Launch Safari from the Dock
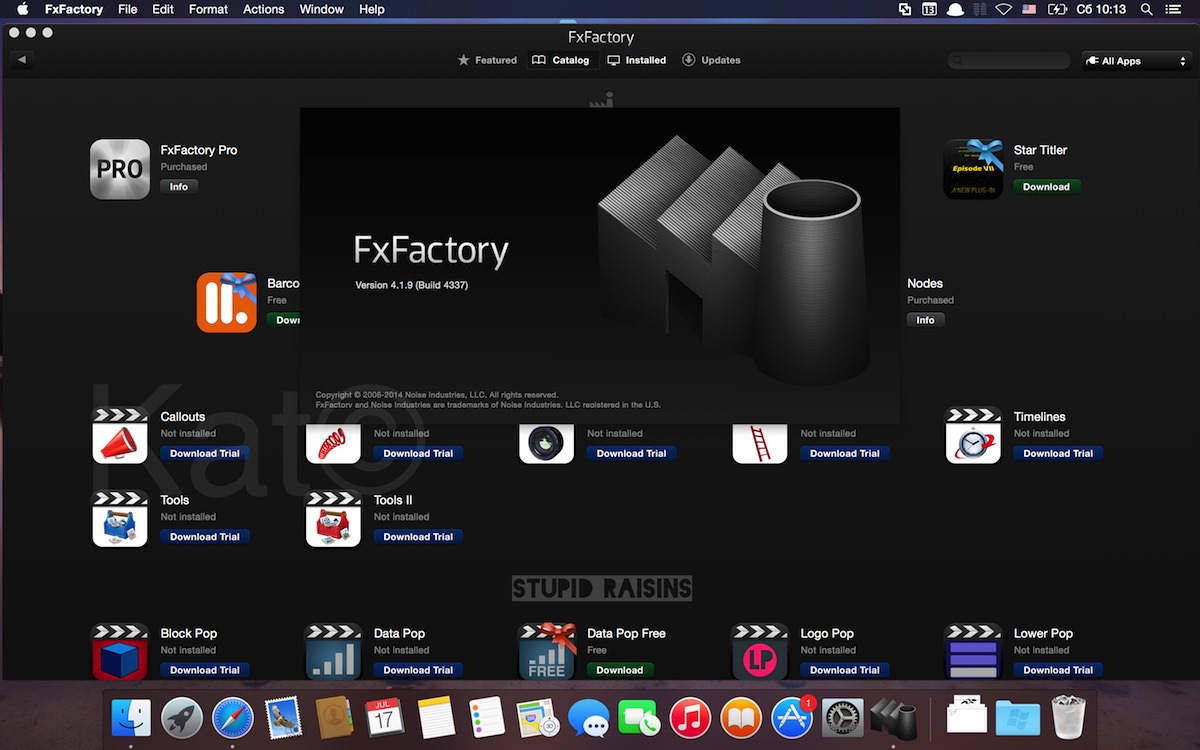 pos(233,718)
